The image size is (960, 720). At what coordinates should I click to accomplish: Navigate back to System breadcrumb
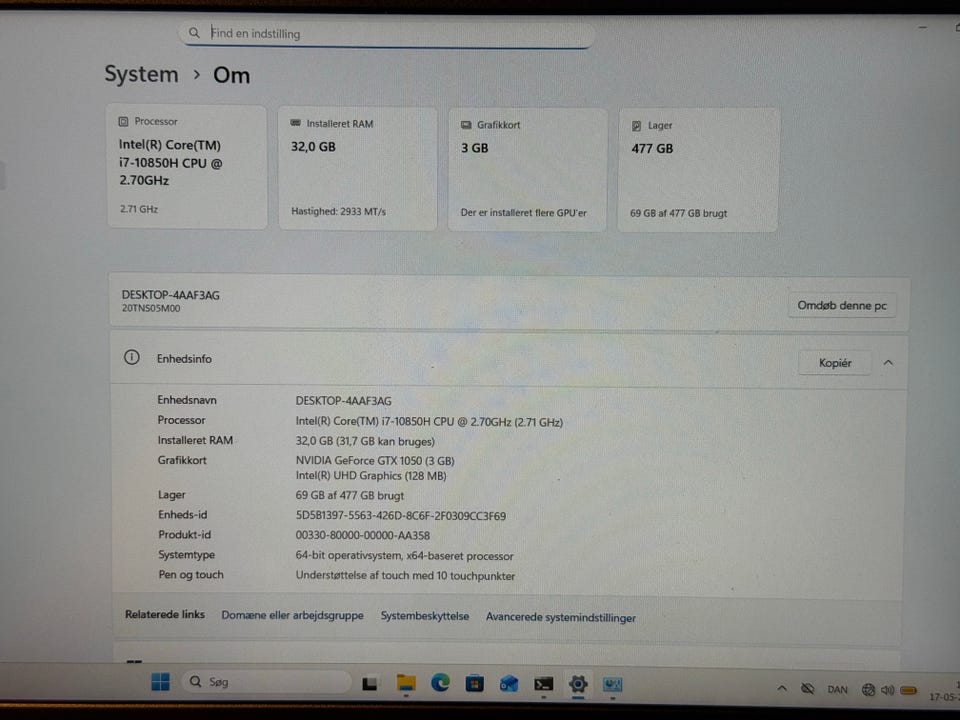(141, 74)
